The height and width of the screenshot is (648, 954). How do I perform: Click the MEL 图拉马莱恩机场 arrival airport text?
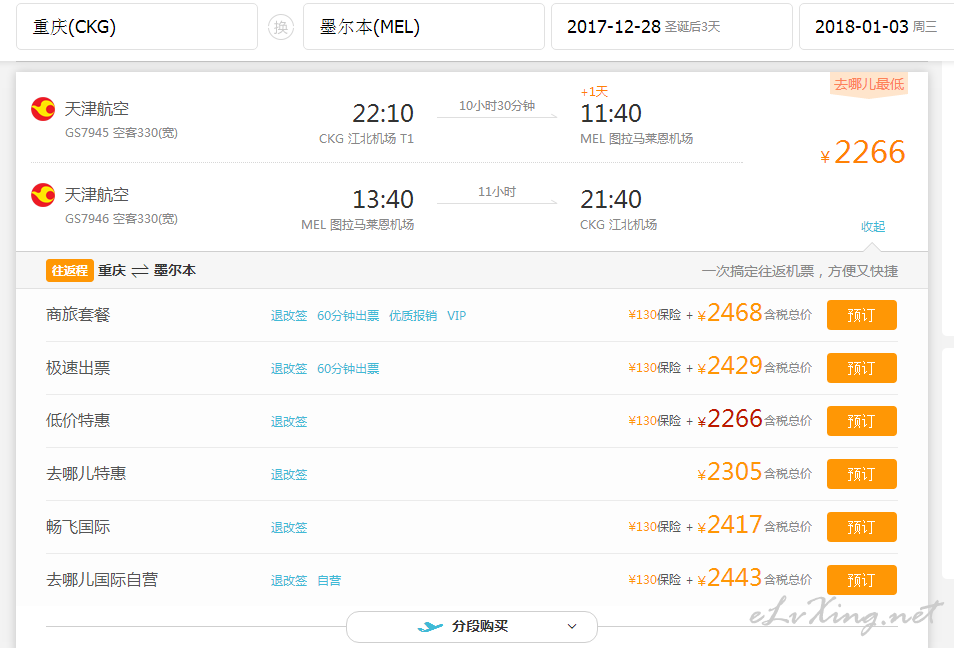[636, 139]
